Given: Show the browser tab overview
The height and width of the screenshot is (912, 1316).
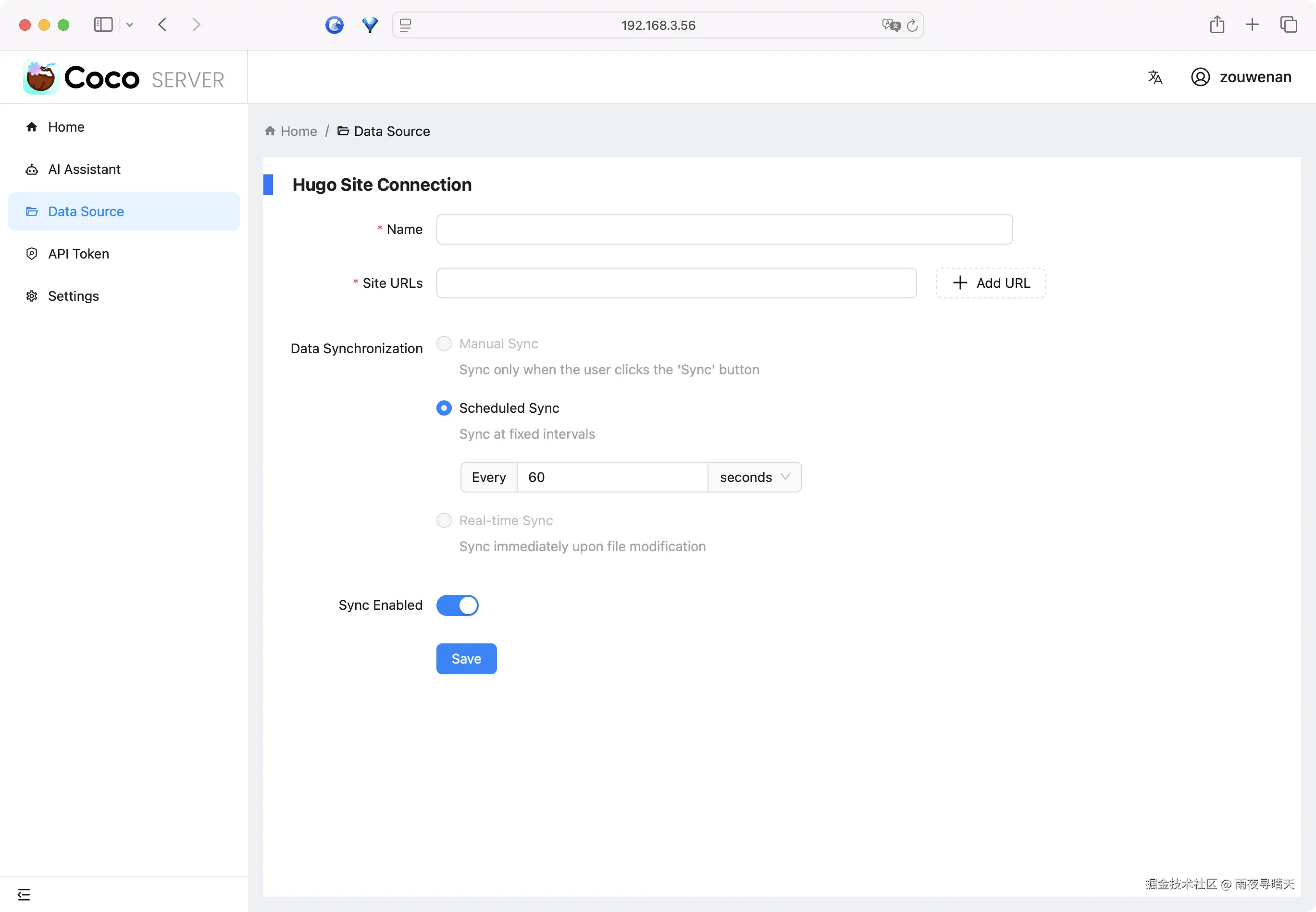Looking at the screenshot, I should (1289, 25).
